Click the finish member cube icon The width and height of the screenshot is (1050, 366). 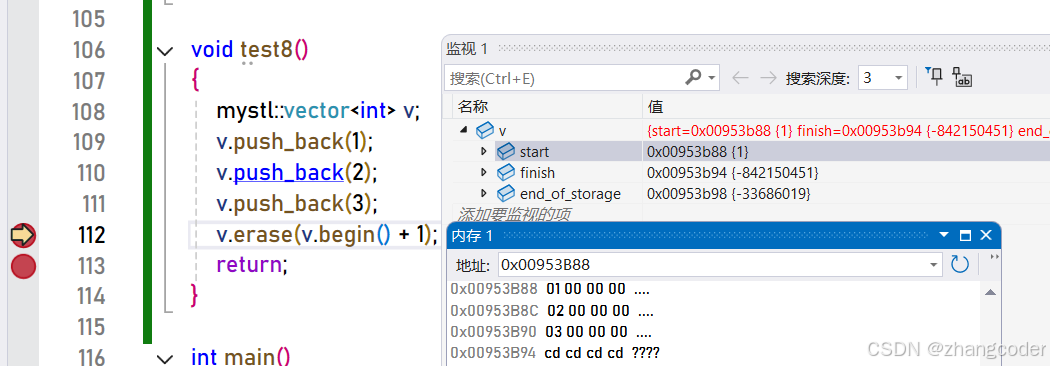pos(506,173)
